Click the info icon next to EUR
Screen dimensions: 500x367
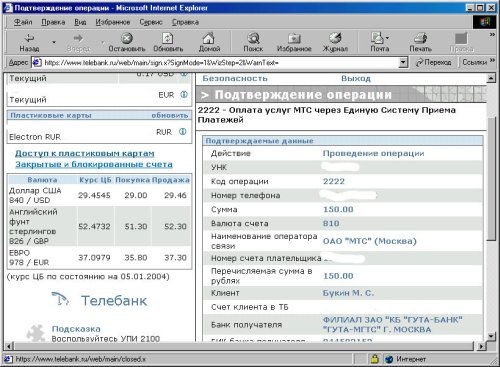184,95
